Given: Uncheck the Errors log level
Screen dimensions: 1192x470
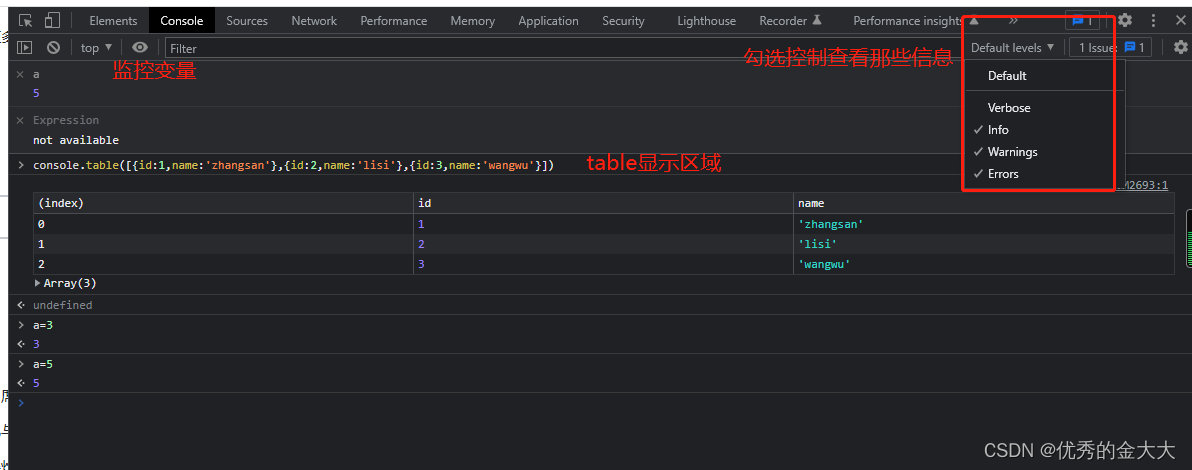Looking at the screenshot, I should coord(1003,173).
